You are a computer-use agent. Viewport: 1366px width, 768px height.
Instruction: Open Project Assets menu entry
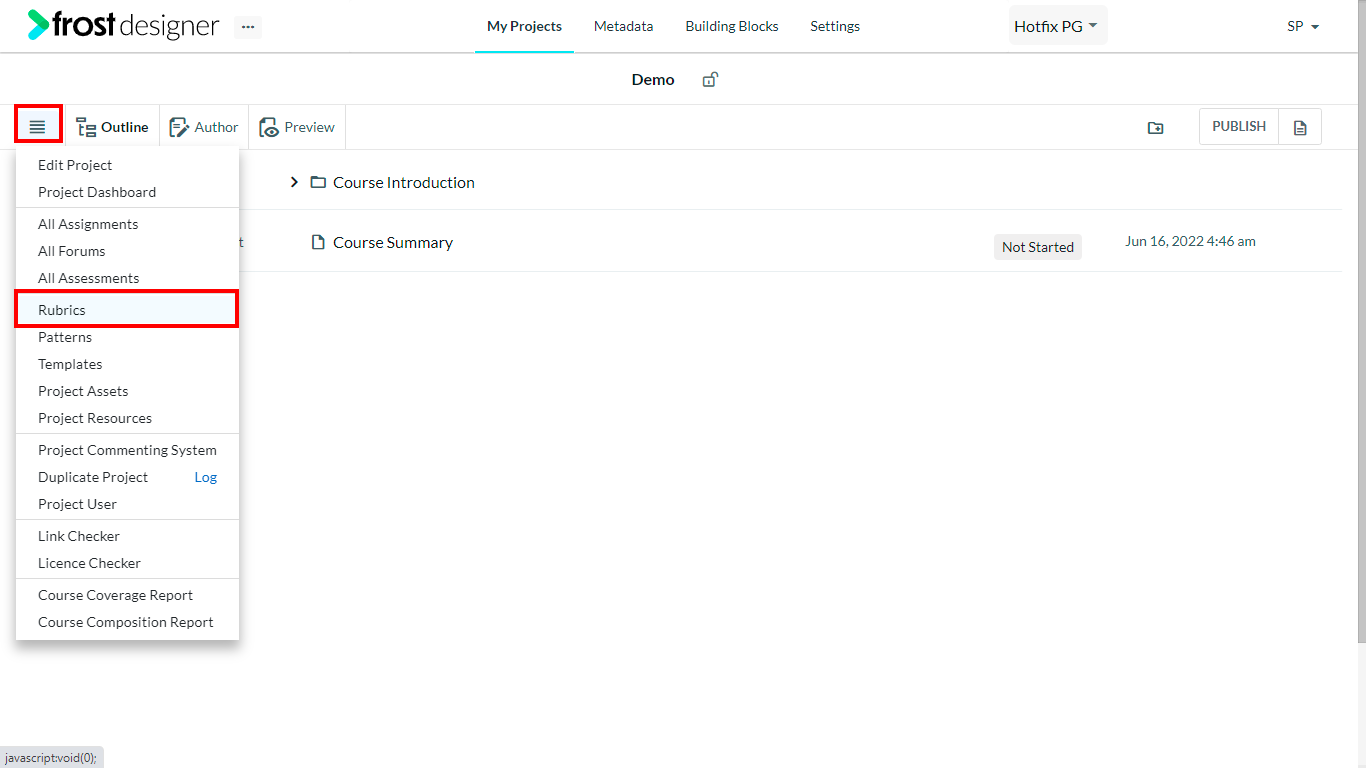[127, 391]
